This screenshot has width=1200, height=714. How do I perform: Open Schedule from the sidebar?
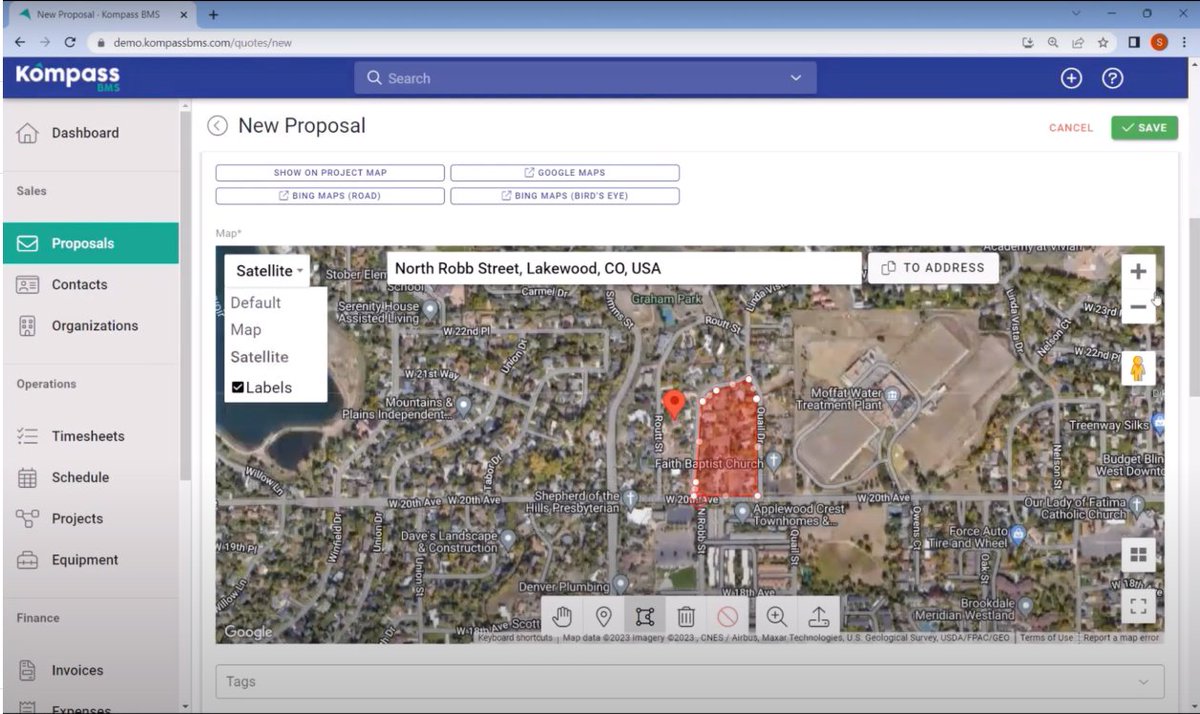[81, 477]
